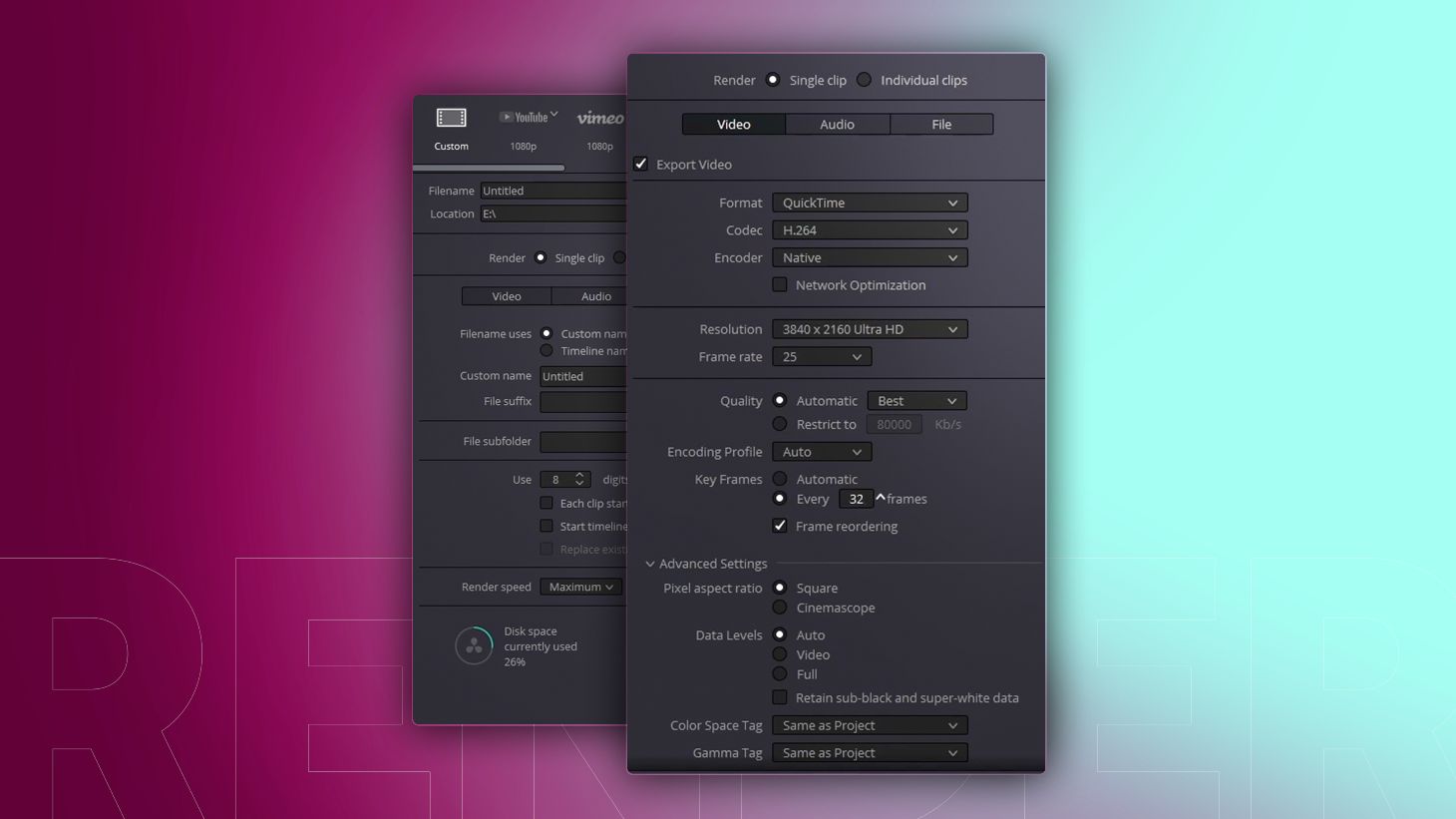Select the Custom render preset icon
The width and height of the screenshot is (1456, 819).
click(x=451, y=119)
